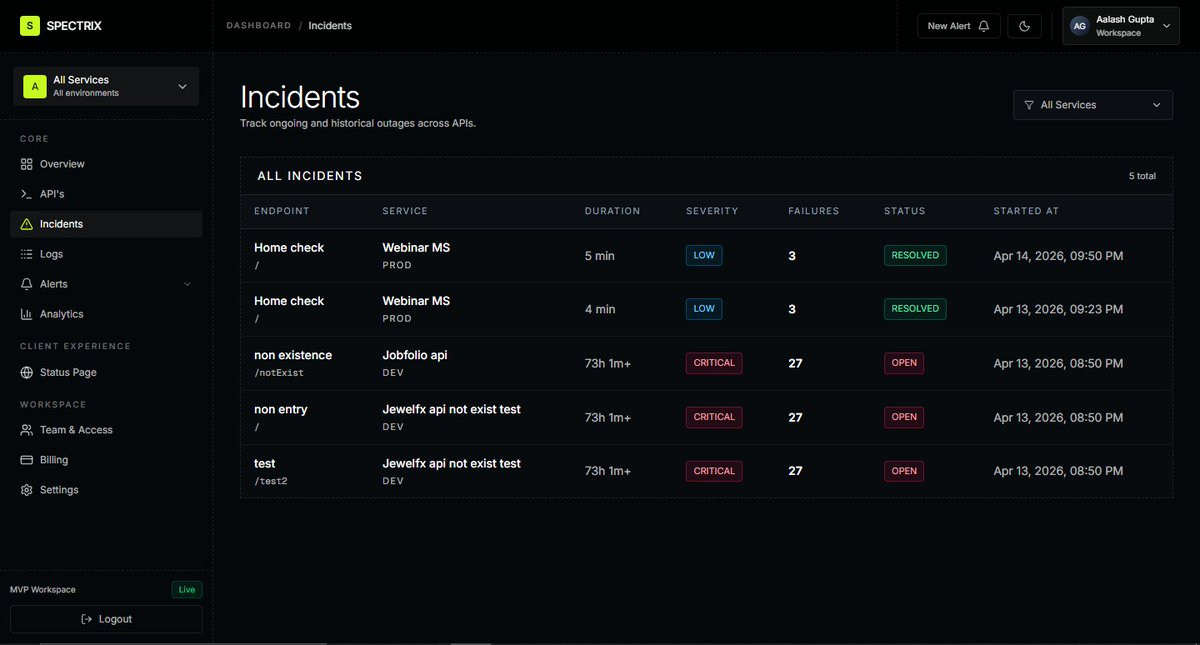Screen dimensions: 1200x645
Task: Click the Logout arrow icon
Action: tap(87, 619)
